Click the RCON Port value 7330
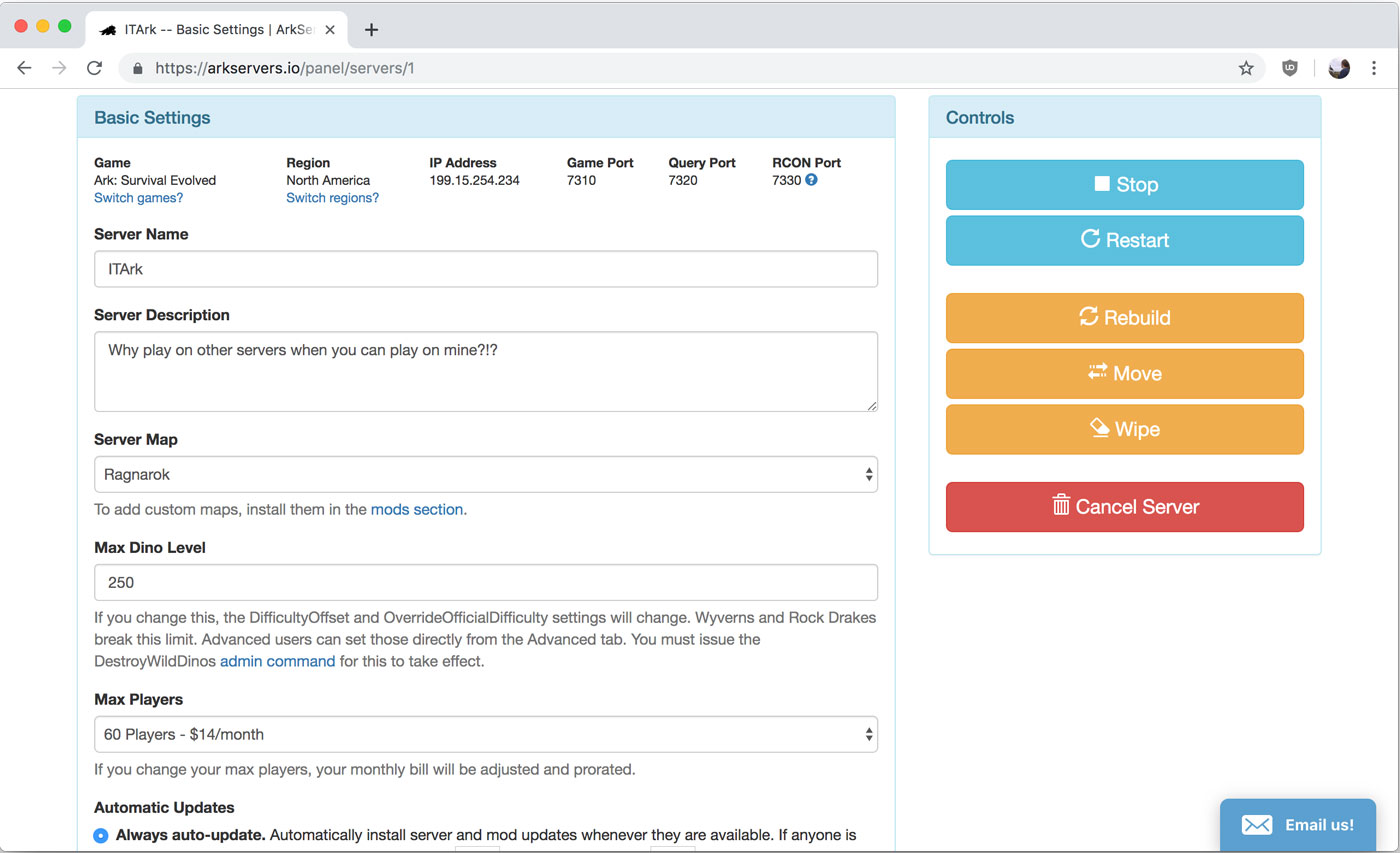The image size is (1400, 853). coord(787,180)
